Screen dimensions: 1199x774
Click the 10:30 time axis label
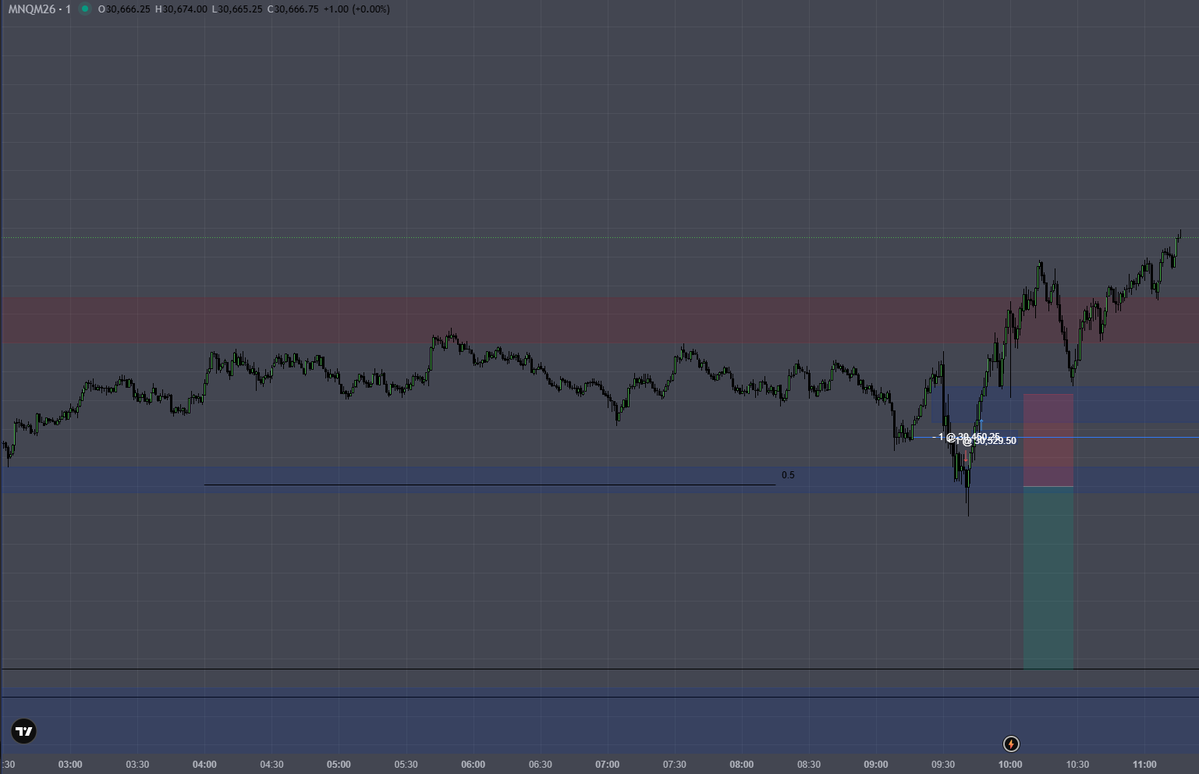tap(1077, 764)
